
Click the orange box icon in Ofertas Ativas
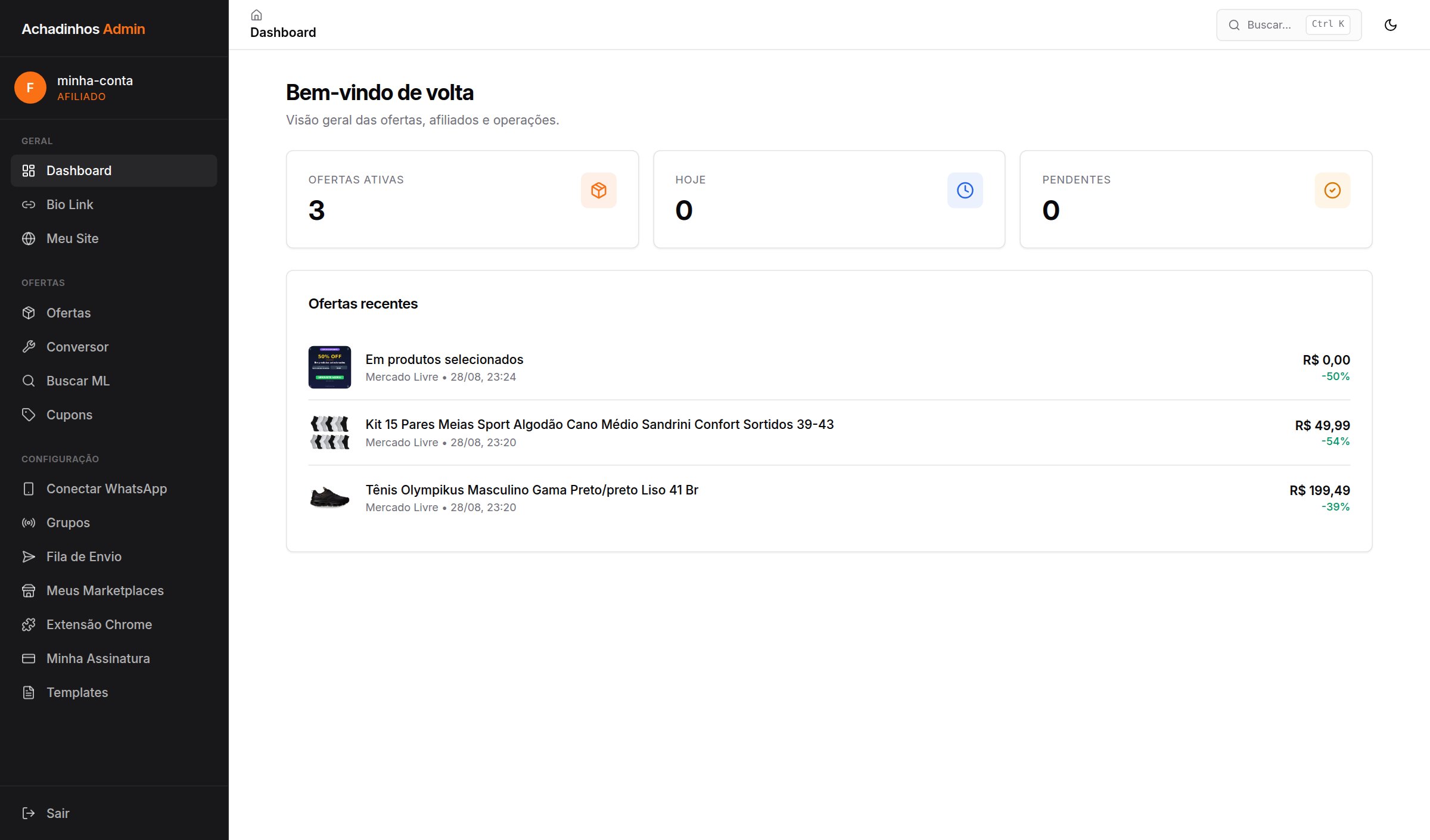point(598,190)
